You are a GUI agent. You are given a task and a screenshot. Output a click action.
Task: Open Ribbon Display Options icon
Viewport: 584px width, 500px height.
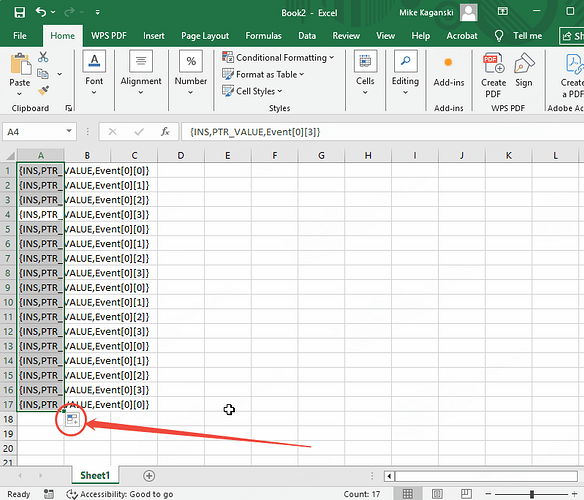pos(502,12)
